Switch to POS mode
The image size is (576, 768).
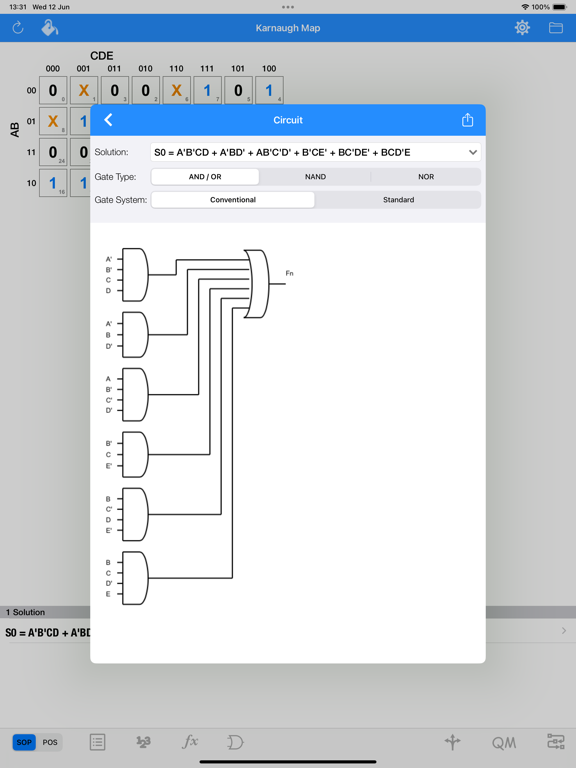(x=50, y=742)
